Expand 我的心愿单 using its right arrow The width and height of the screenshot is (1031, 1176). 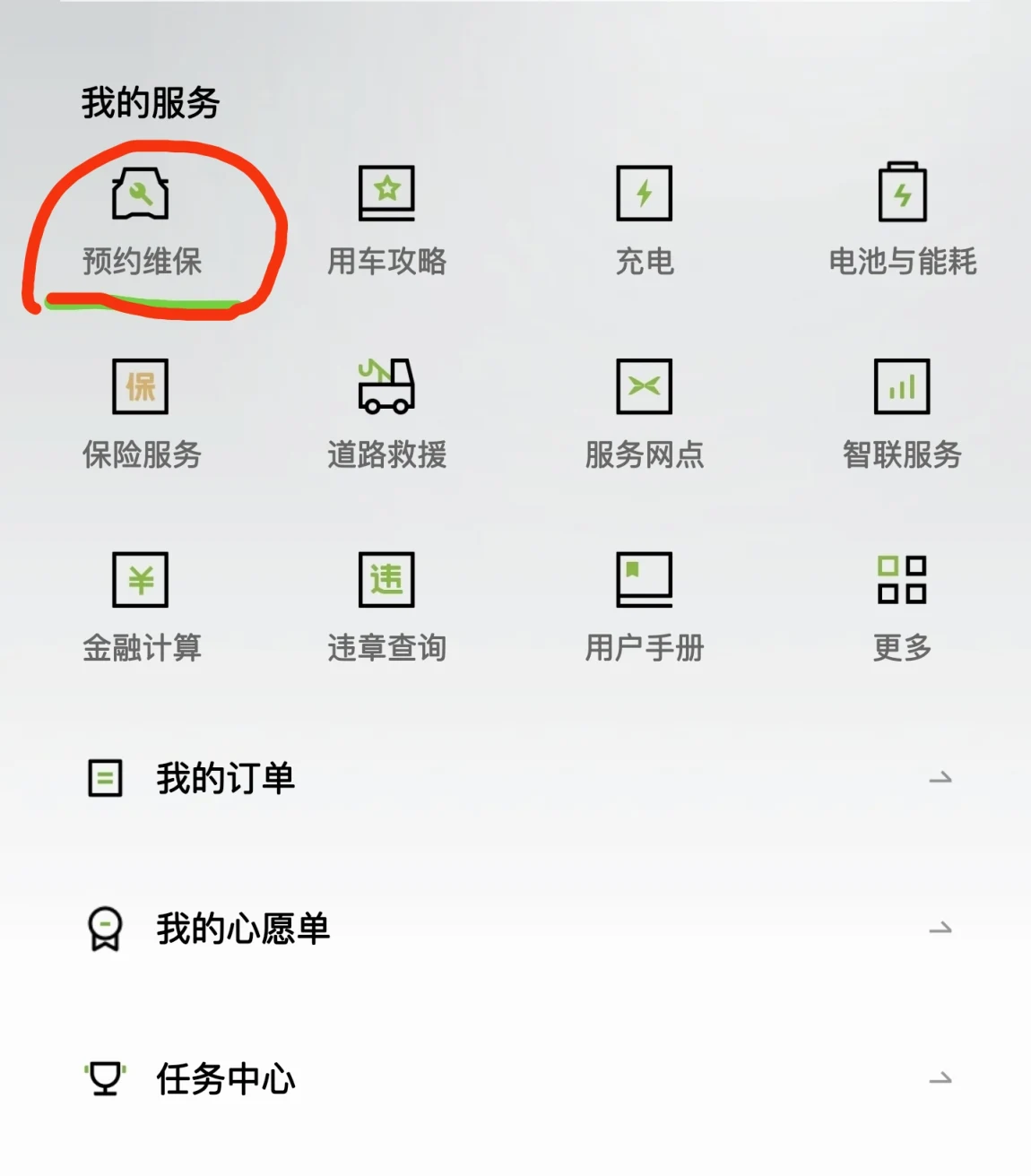[x=940, y=929]
